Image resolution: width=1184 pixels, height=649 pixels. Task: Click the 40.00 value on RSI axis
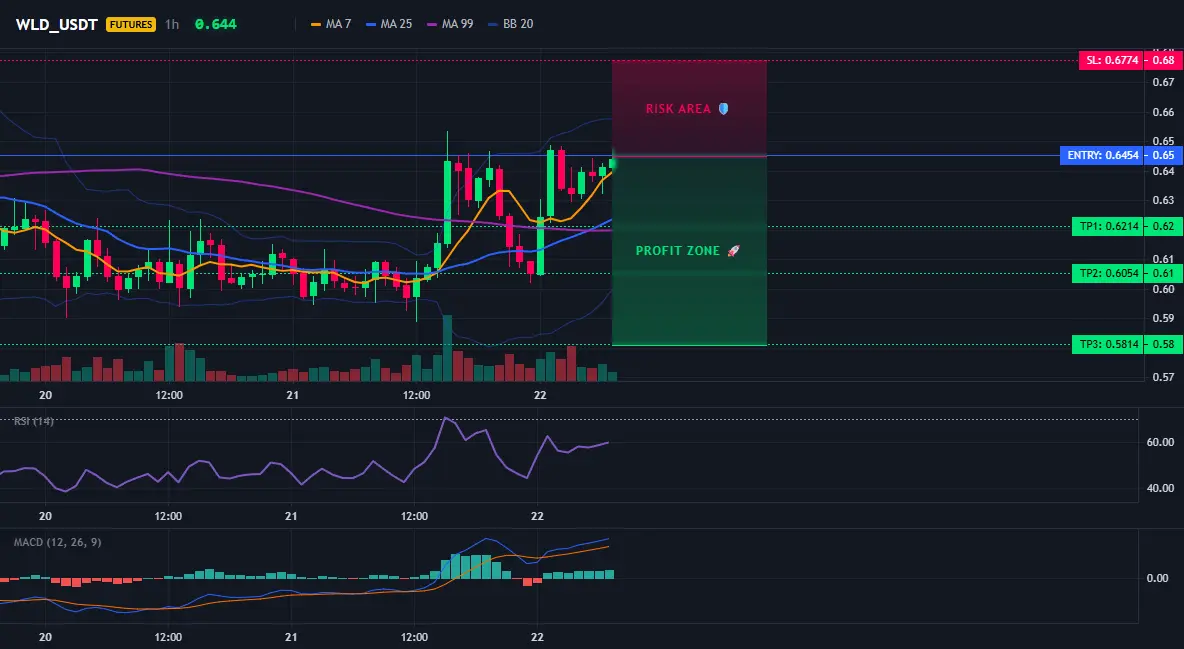[x=1160, y=488]
